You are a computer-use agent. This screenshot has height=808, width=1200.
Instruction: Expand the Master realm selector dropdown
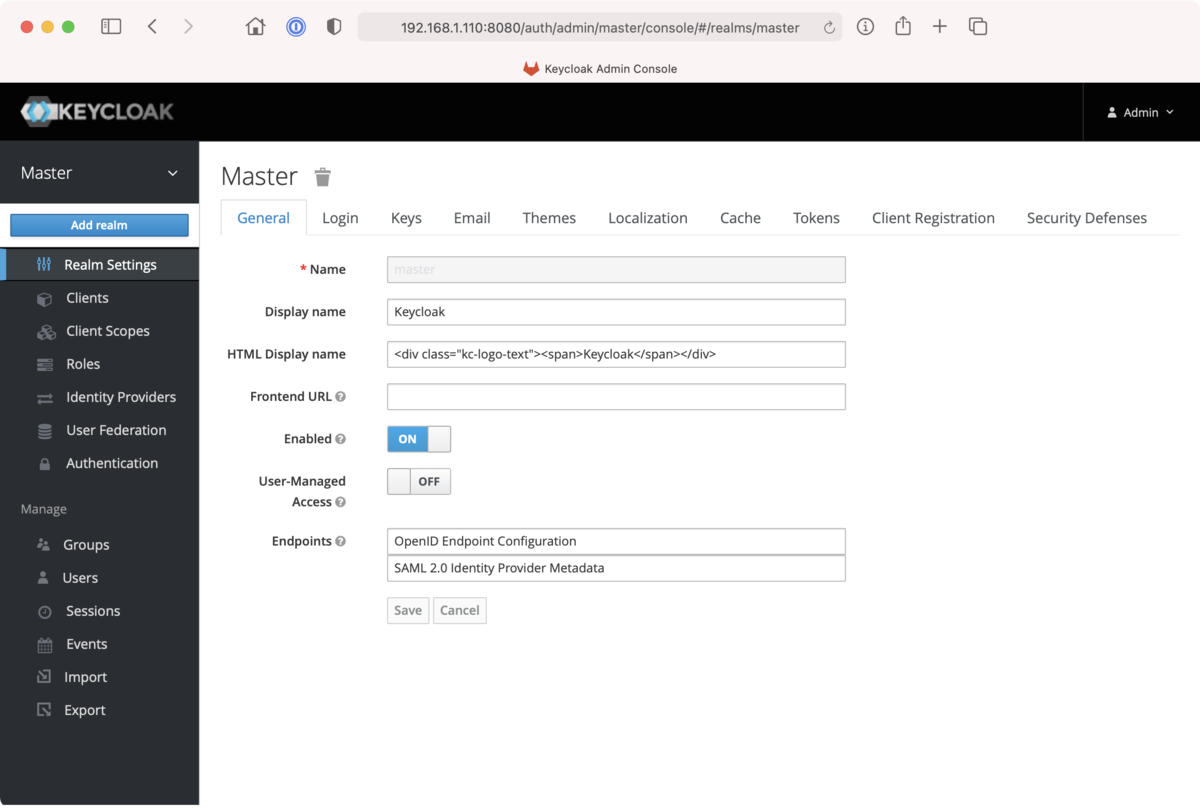99,173
